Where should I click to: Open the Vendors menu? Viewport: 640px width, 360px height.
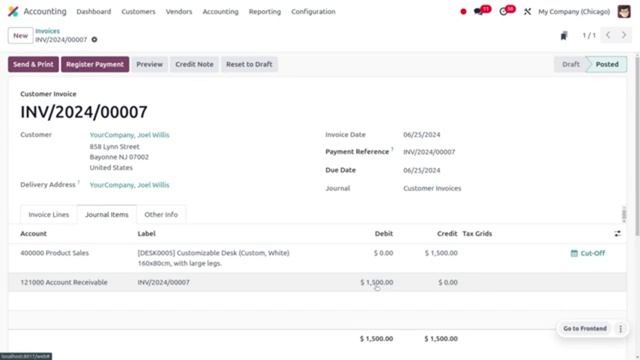179,12
